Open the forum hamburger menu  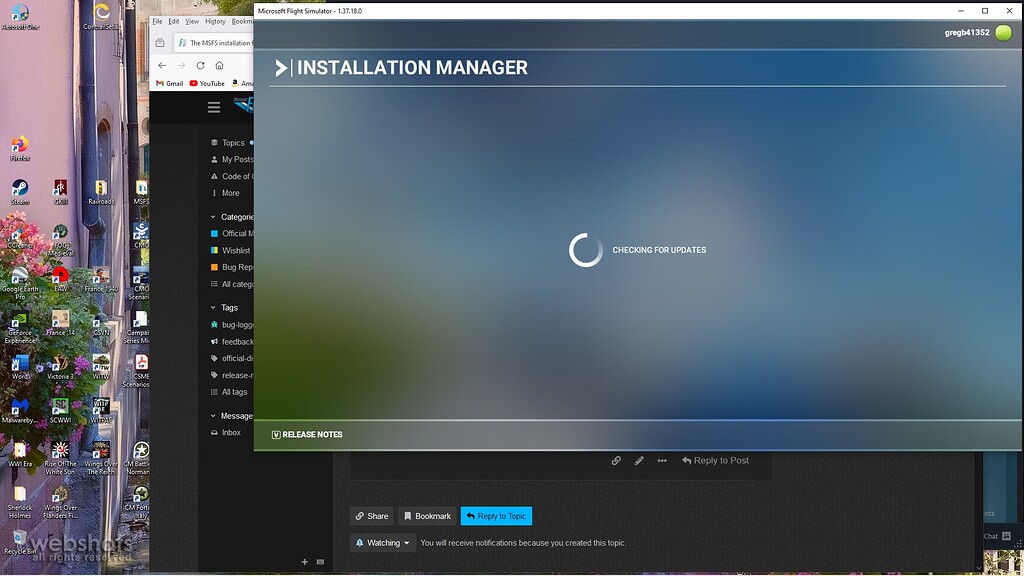[x=213, y=107]
